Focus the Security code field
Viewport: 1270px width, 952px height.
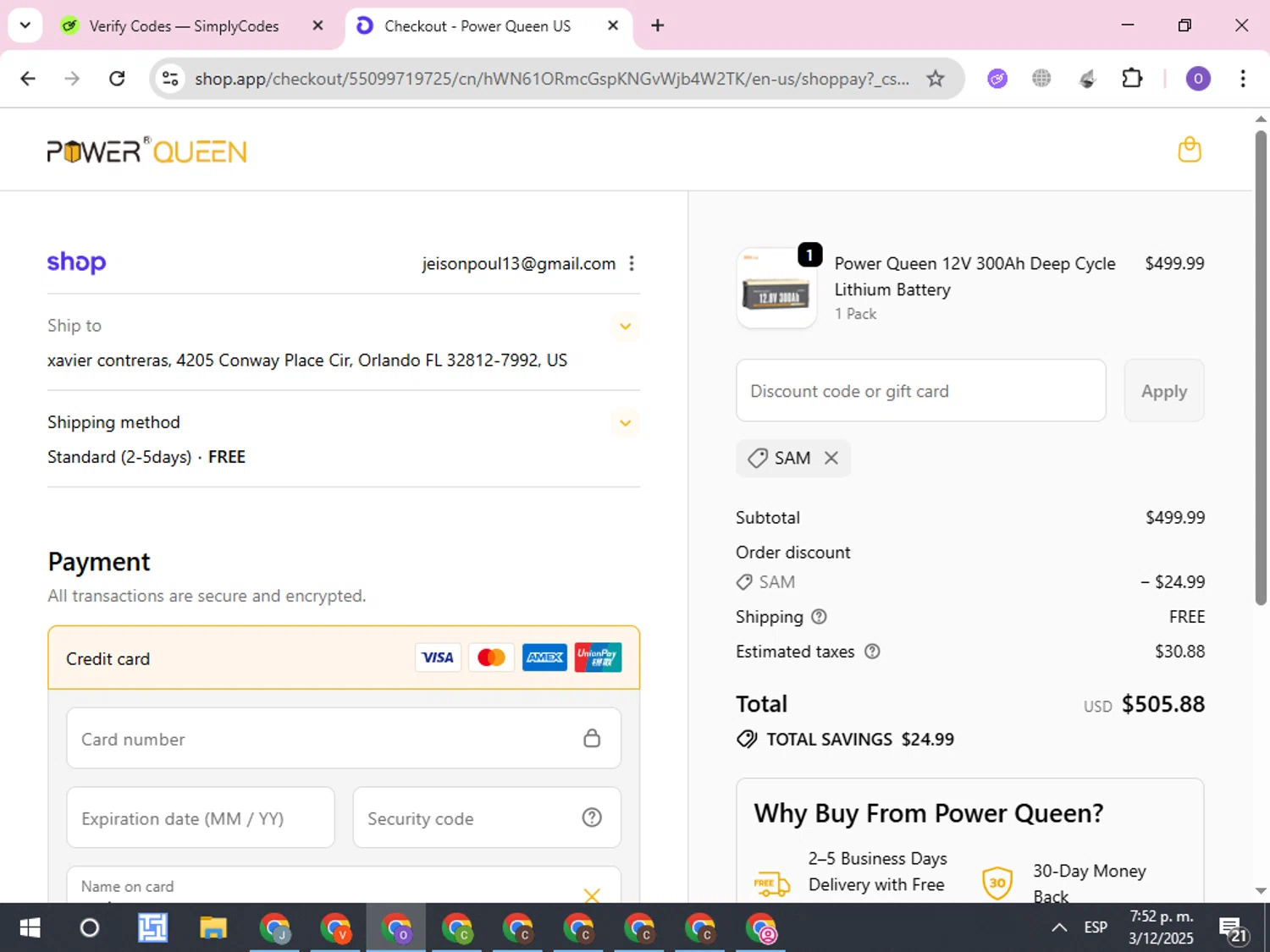487,817
